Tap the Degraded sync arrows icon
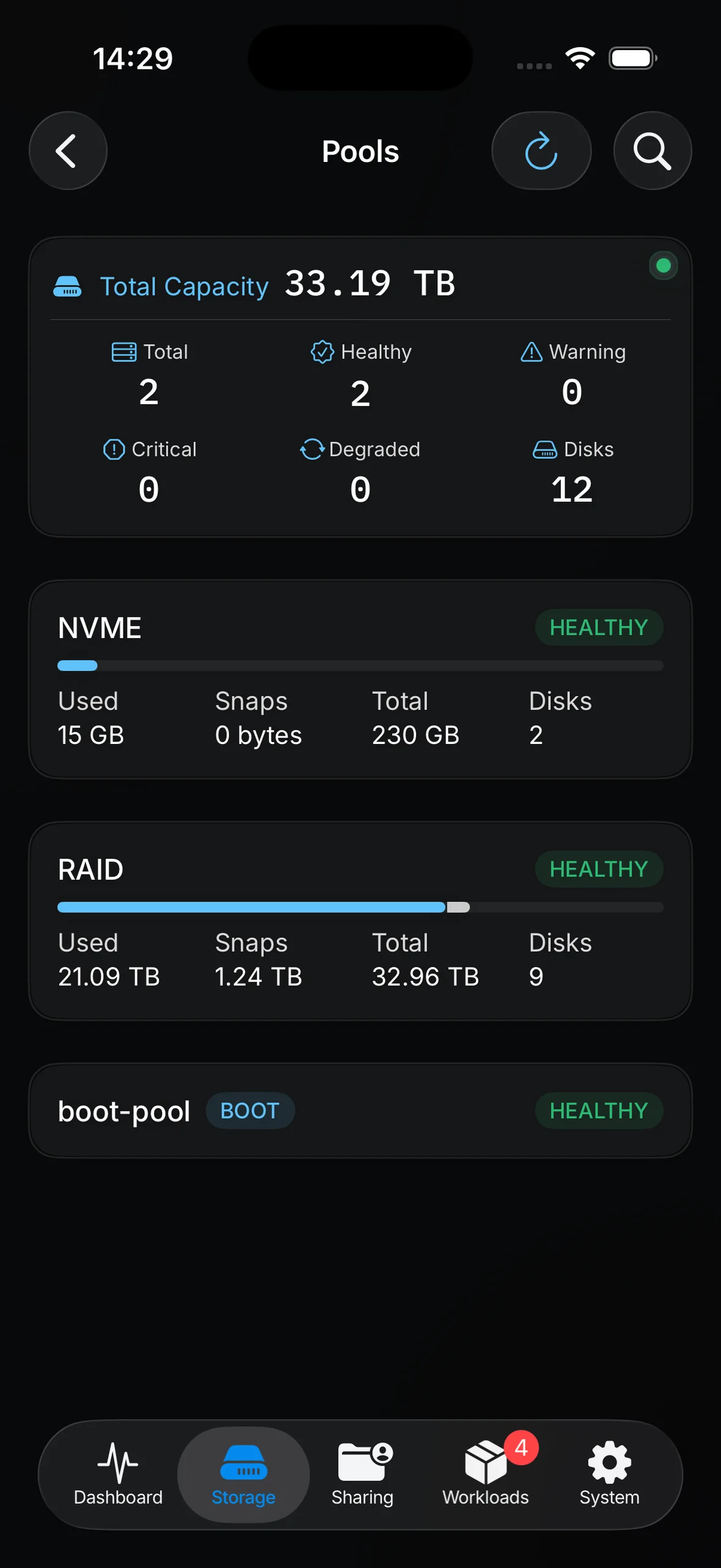The width and height of the screenshot is (721, 1568). [x=312, y=449]
